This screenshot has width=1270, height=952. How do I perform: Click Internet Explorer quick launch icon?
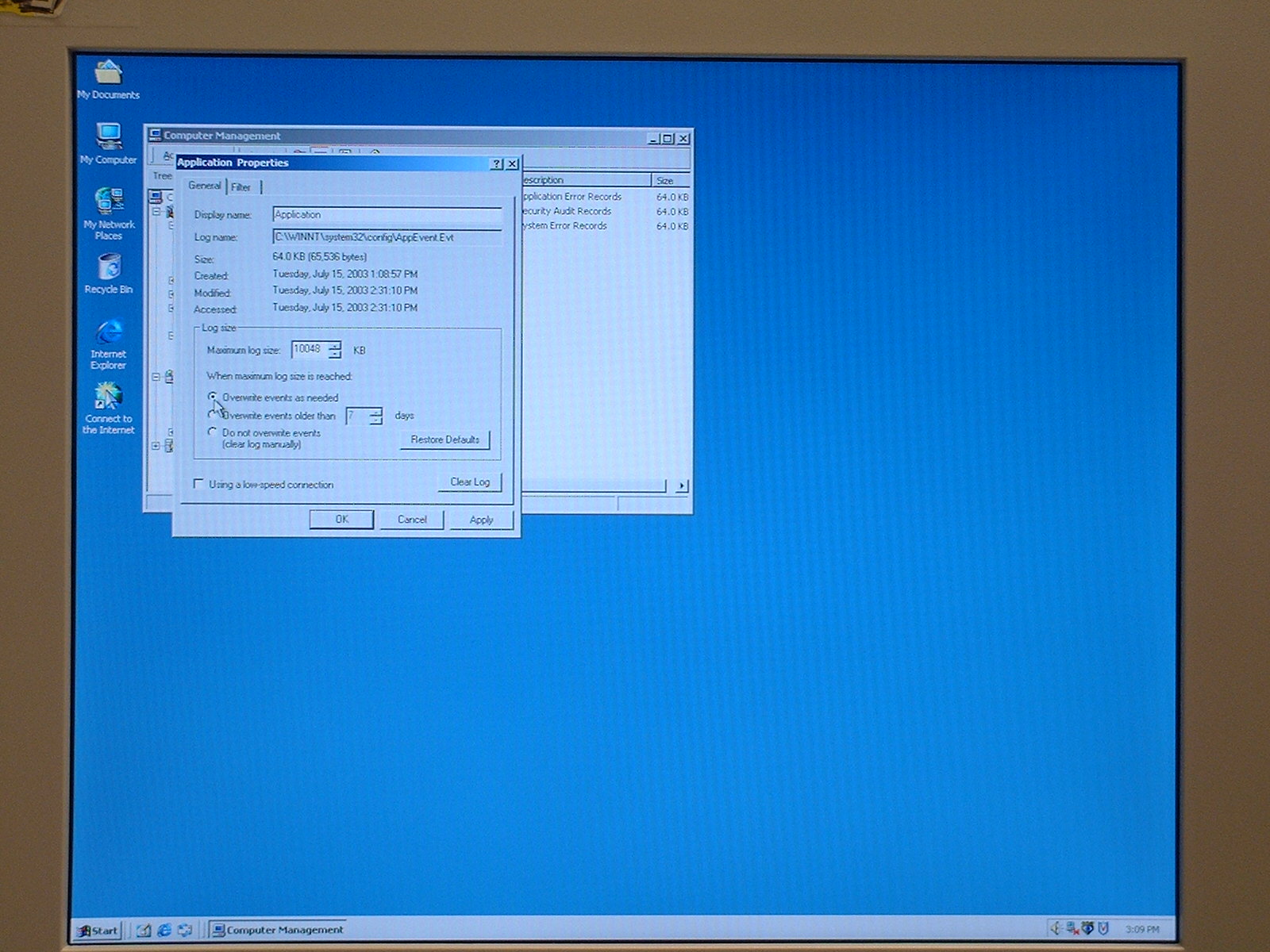pyautogui.click(x=164, y=930)
